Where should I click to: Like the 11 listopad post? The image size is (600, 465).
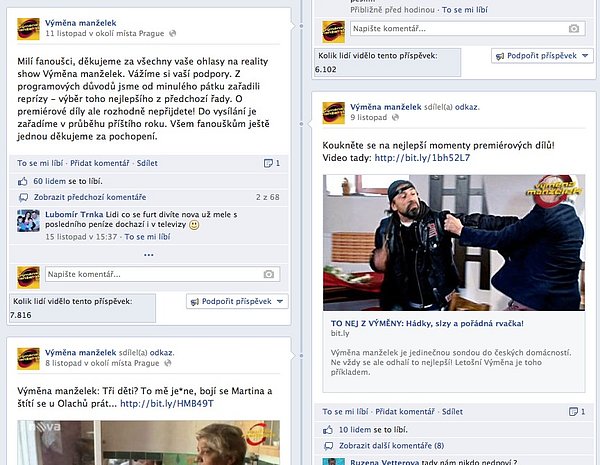tap(40, 163)
